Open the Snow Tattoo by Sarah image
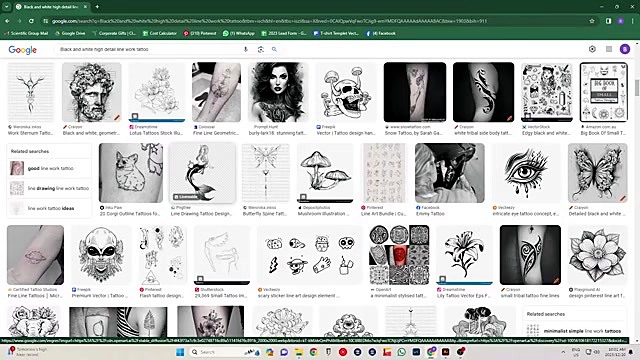The width and height of the screenshot is (640, 360). 415,92
